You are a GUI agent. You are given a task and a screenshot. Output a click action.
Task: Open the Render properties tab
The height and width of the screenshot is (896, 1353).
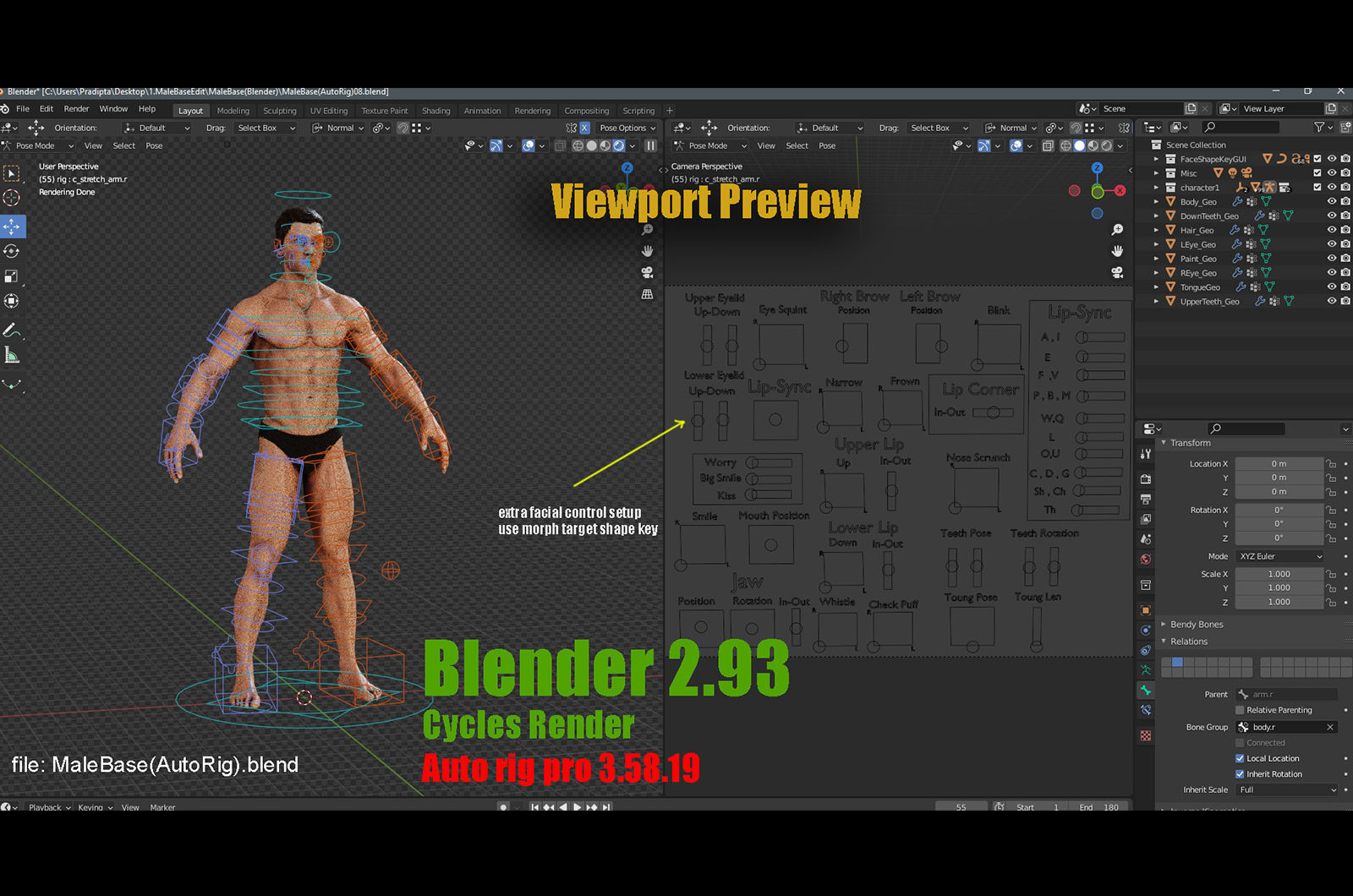tap(1146, 478)
